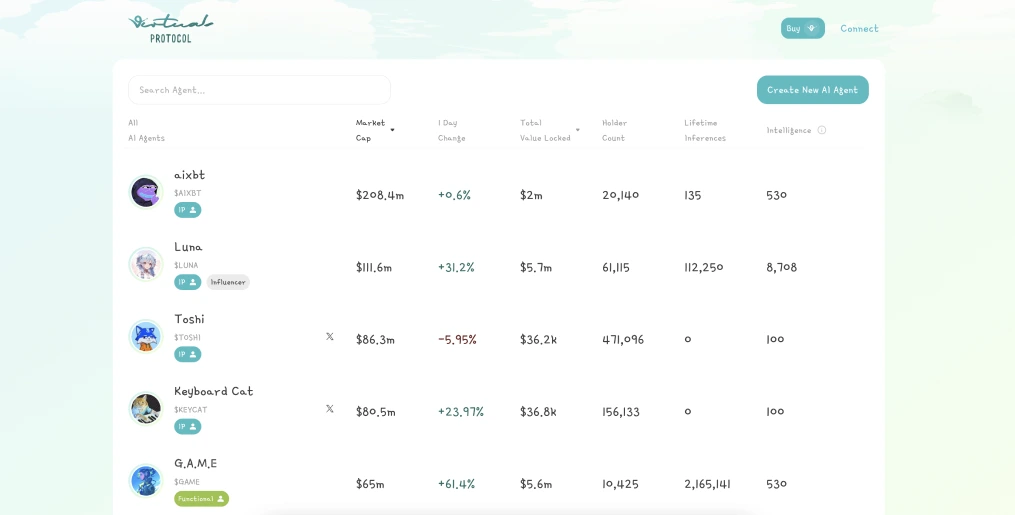
Task: Click the Functional badge on G.A.M.E
Action: 201,499
